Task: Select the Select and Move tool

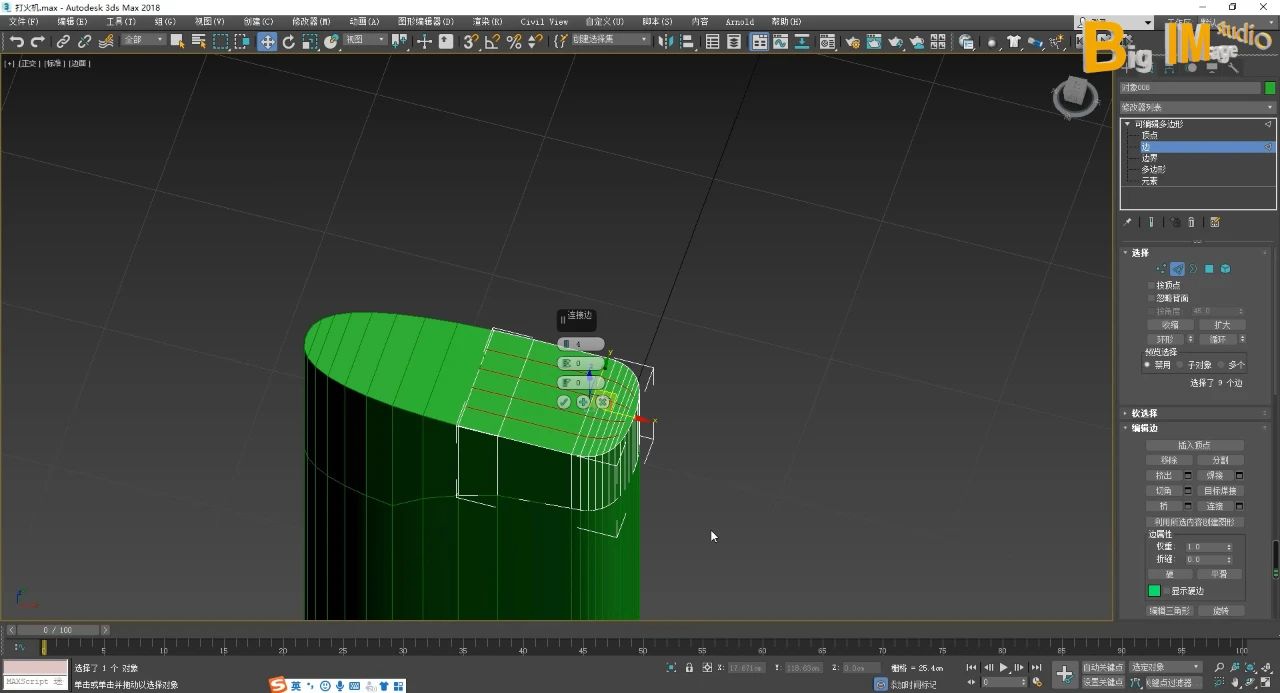Action: 267,41
